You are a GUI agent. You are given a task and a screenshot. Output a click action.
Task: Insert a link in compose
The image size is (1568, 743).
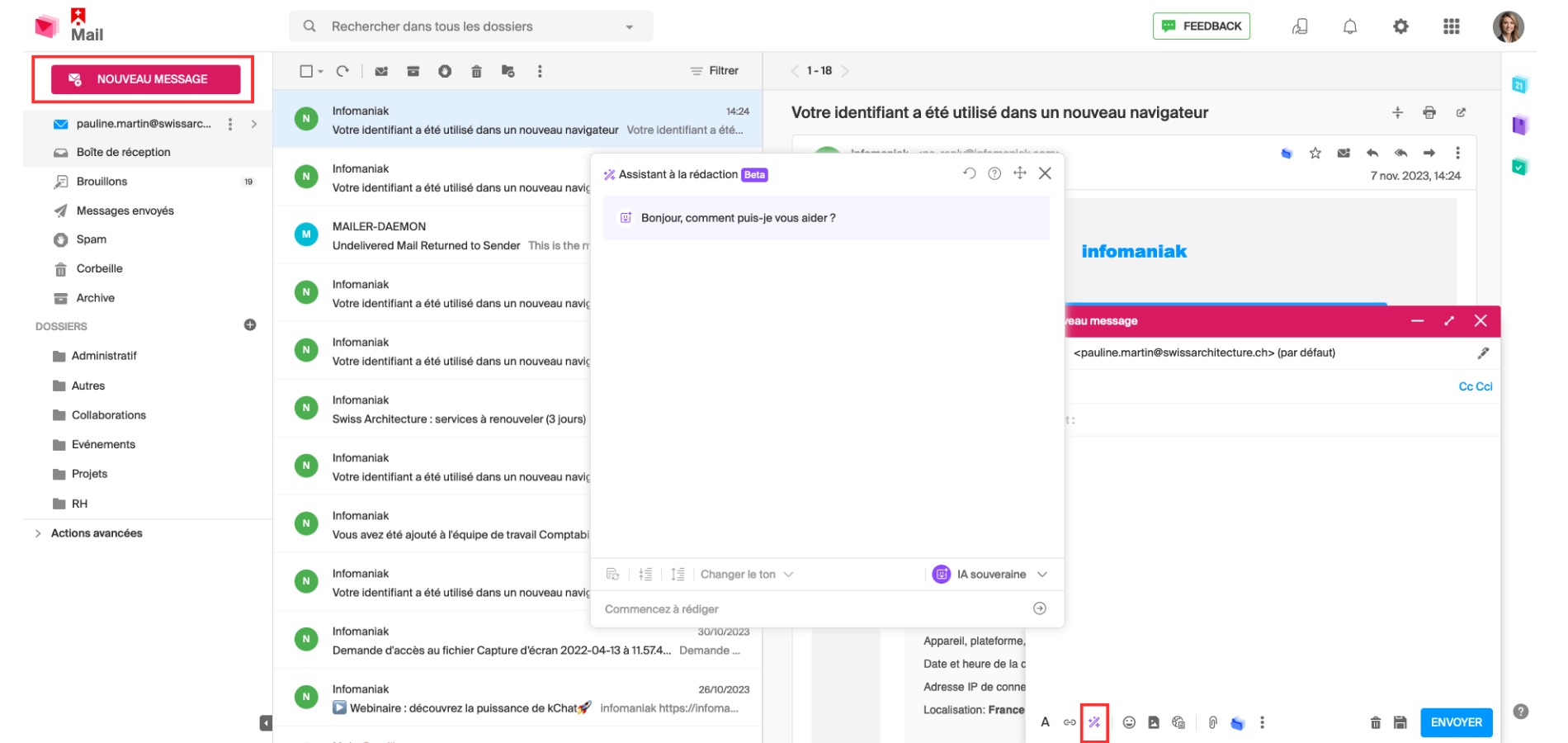coord(1070,722)
